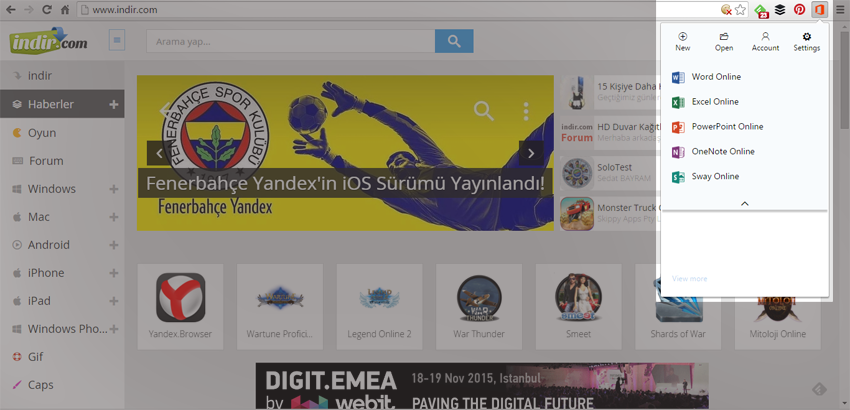This screenshot has height=410, width=850.
Task: Open Settings in the Office panel
Action: [807, 42]
